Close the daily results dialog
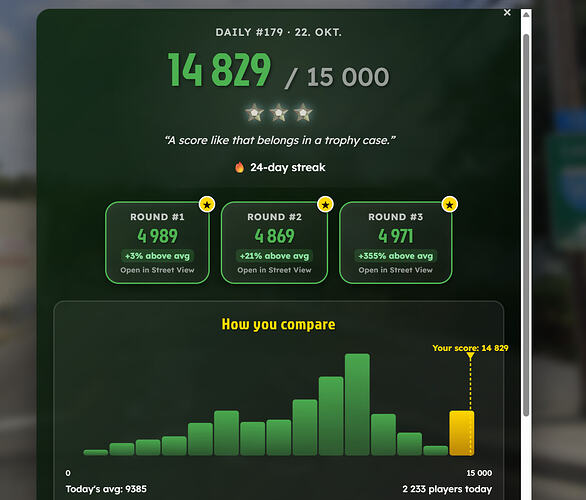Viewport: 586px width, 500px height. (x=507, y=13)
